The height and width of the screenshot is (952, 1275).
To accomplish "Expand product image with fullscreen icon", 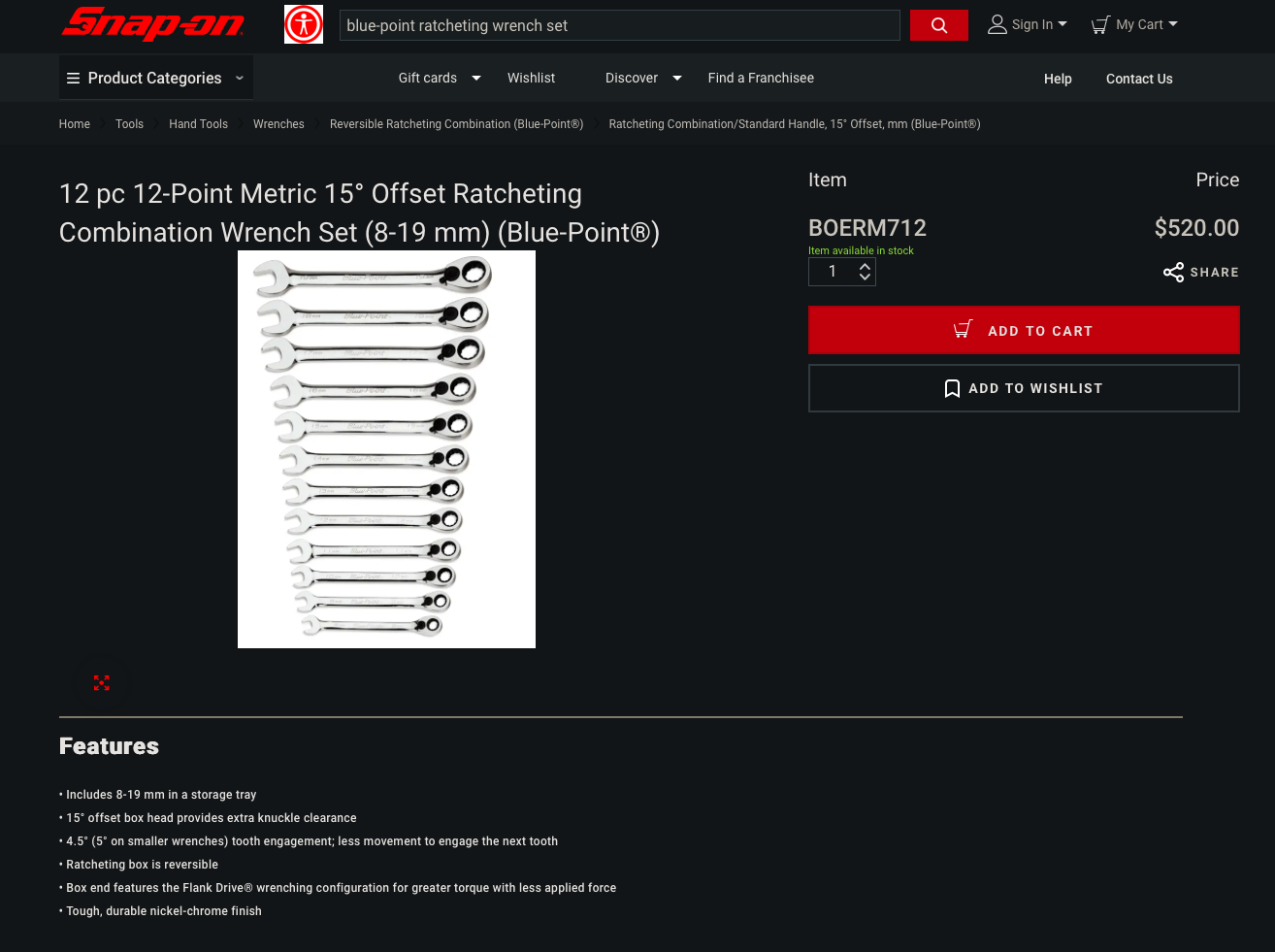I will (101, 683).
